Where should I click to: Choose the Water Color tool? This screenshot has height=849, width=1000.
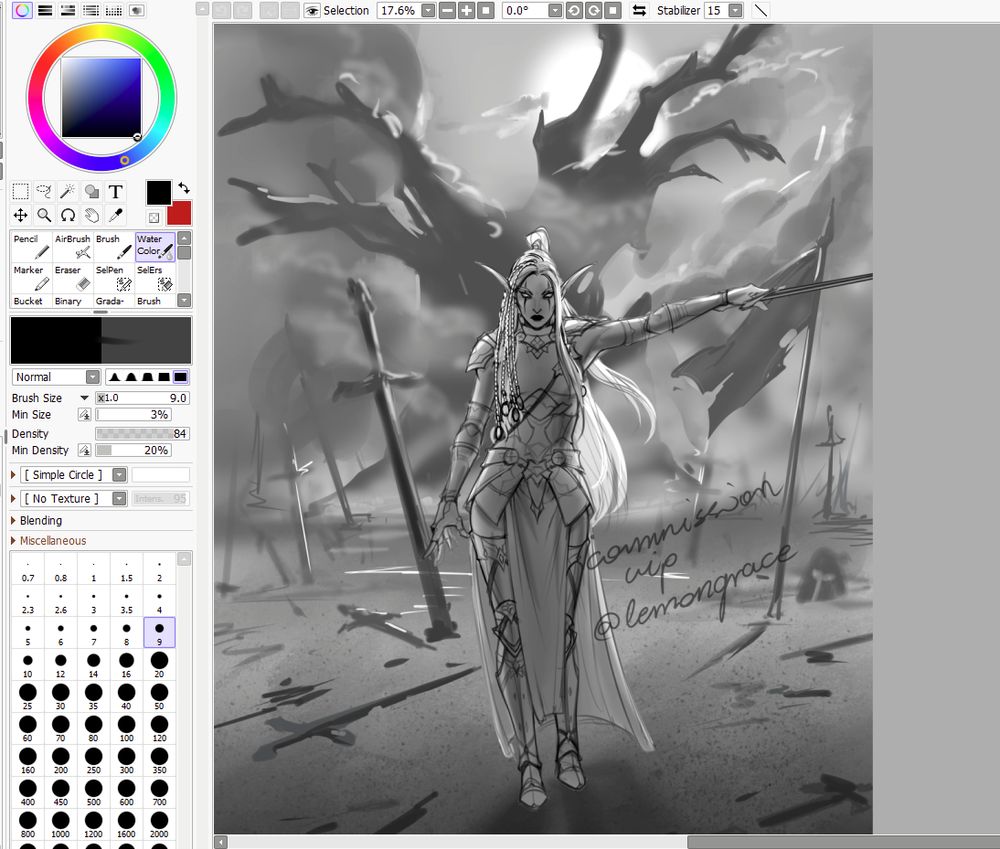click(155, 246)
